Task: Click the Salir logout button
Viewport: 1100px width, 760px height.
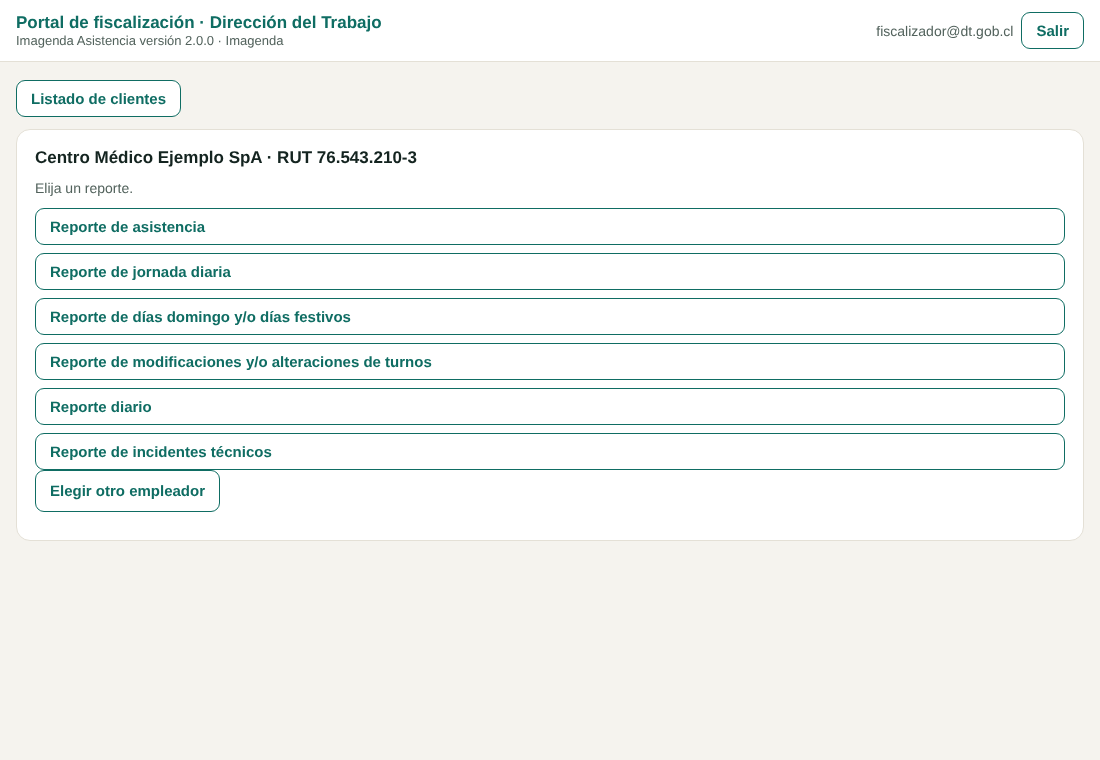Action: pyautogui.click(x=1052, y=31)
